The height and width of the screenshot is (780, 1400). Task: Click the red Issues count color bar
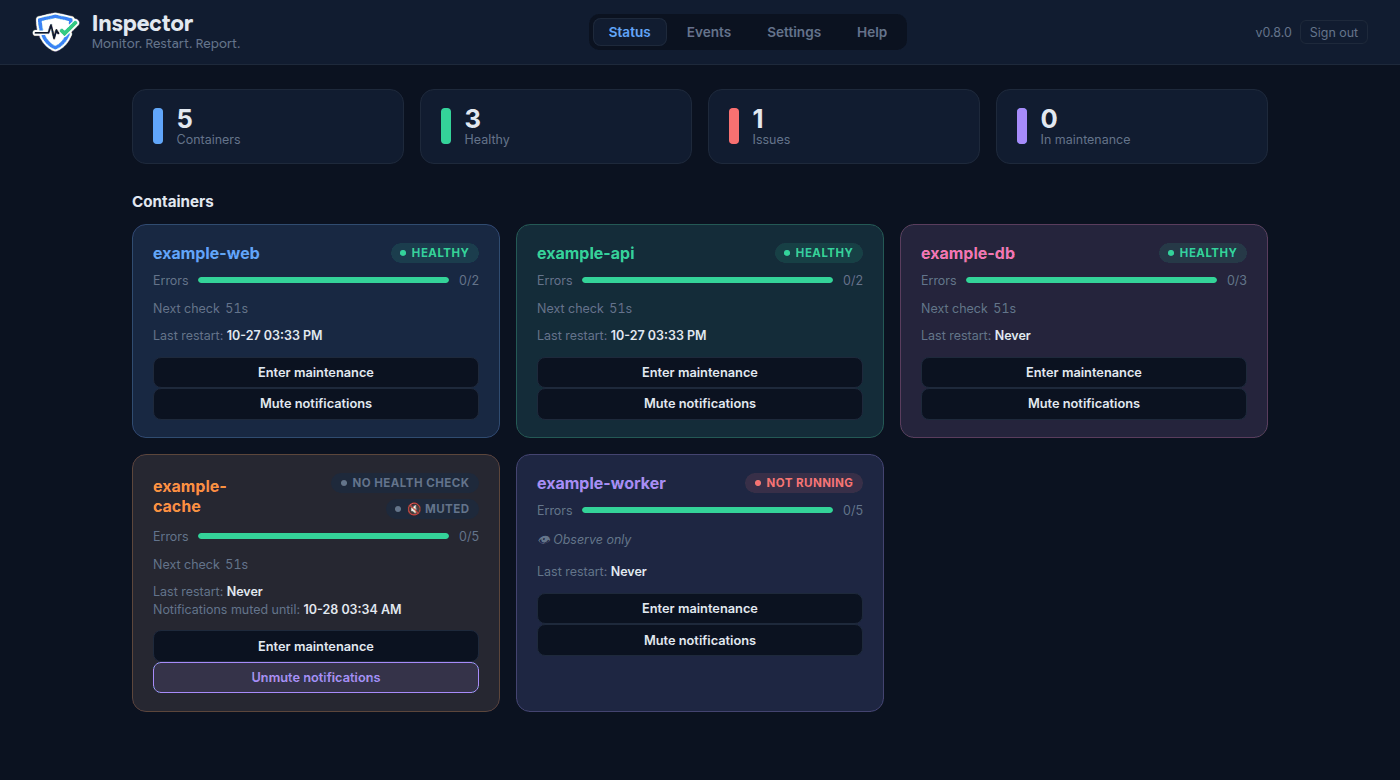tap(734, 126)
